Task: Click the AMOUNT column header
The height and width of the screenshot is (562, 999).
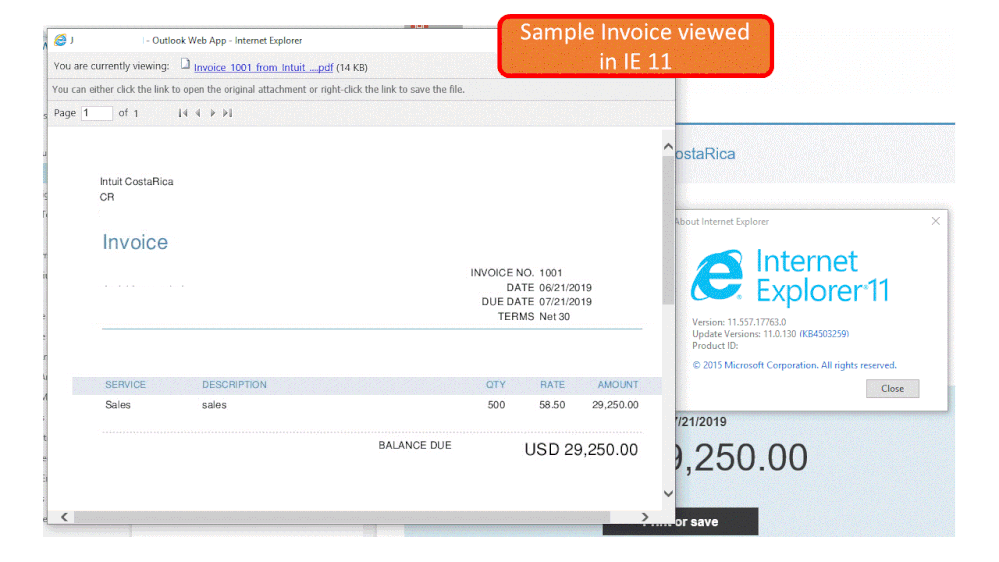Action: pos(617,385)
